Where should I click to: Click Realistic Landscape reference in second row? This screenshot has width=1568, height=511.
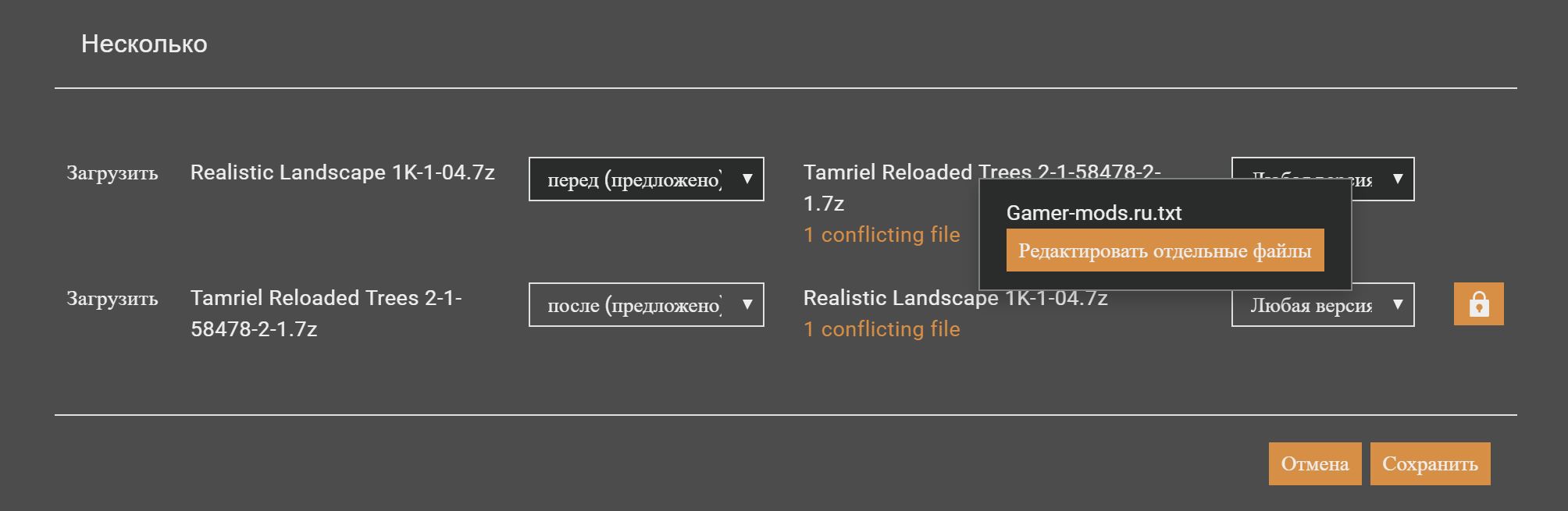click(x=898, y=298)
